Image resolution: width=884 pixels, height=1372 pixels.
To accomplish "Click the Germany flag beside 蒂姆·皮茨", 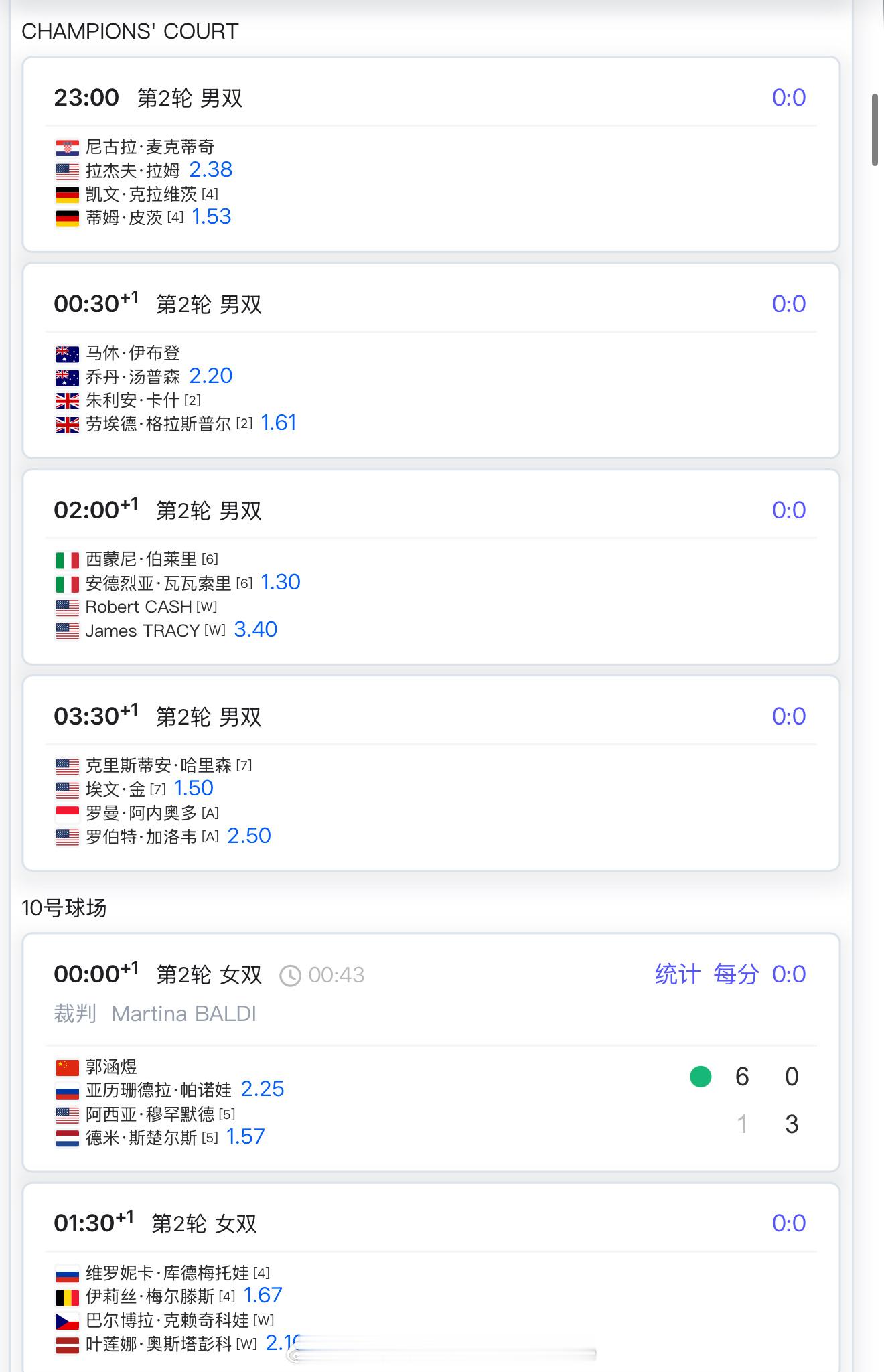I will [68, 218].
